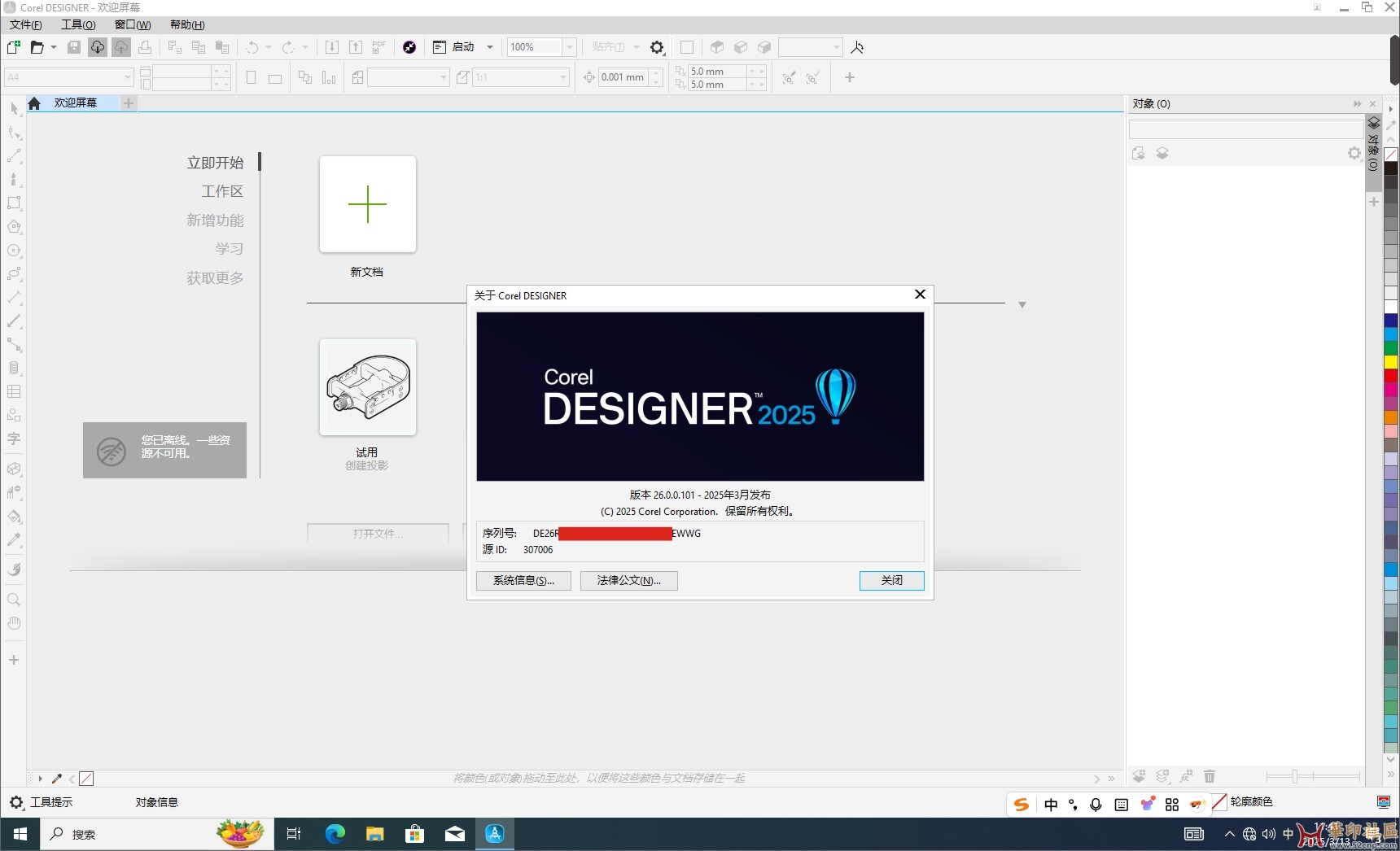The image size is (1400, 851).
Task: Click the plus new-tab button
Action: click(x=129, y=103)
